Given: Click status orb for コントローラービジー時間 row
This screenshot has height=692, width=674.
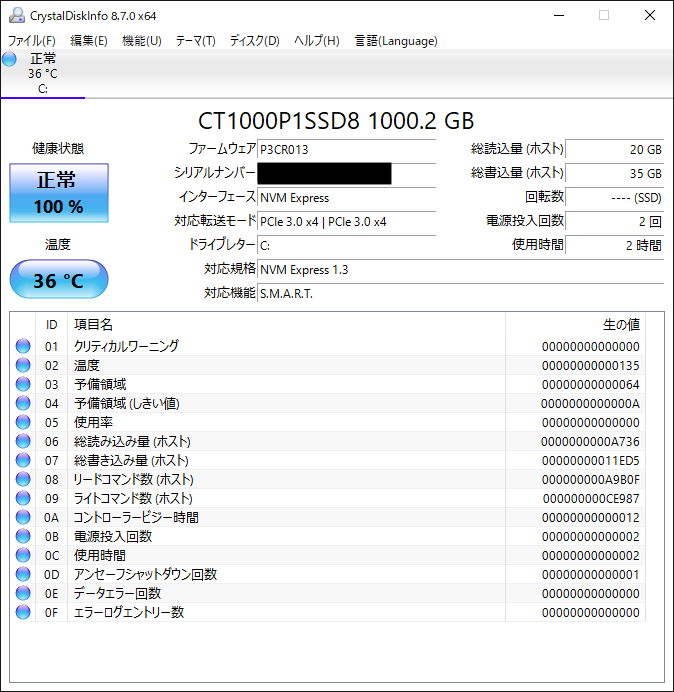Looking at the screenshot, I should (x=23, y=517).
